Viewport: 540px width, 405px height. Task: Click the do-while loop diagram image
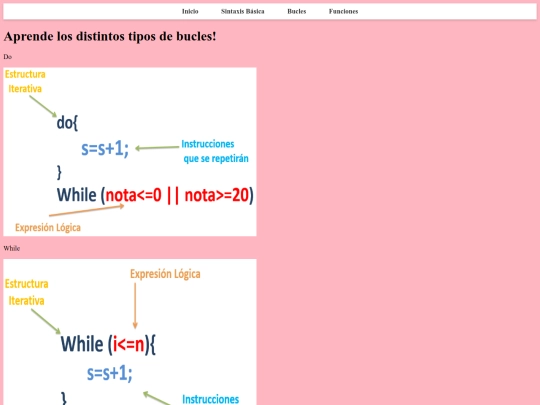pyautogui.click(x=130, y=152)
